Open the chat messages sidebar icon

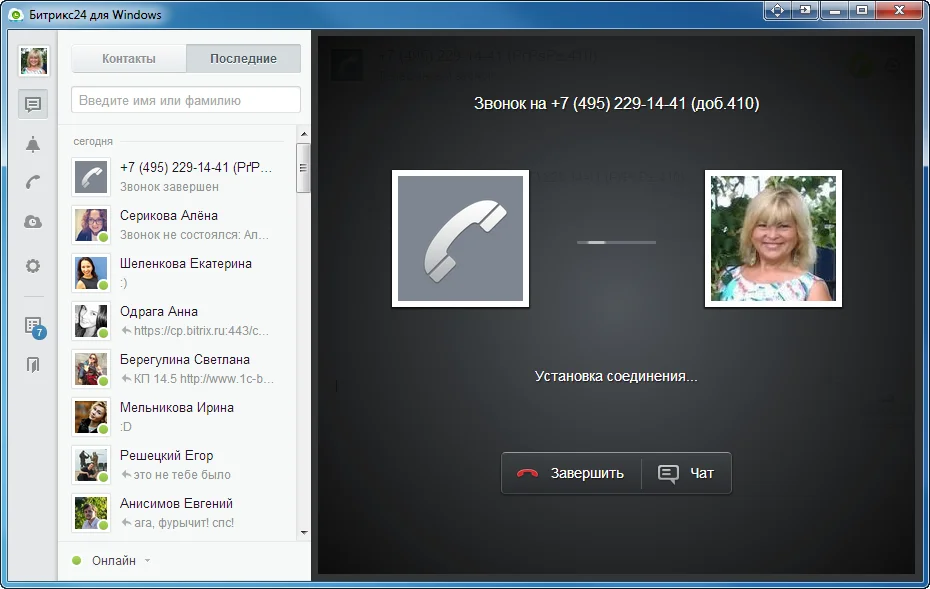[33, 104]
